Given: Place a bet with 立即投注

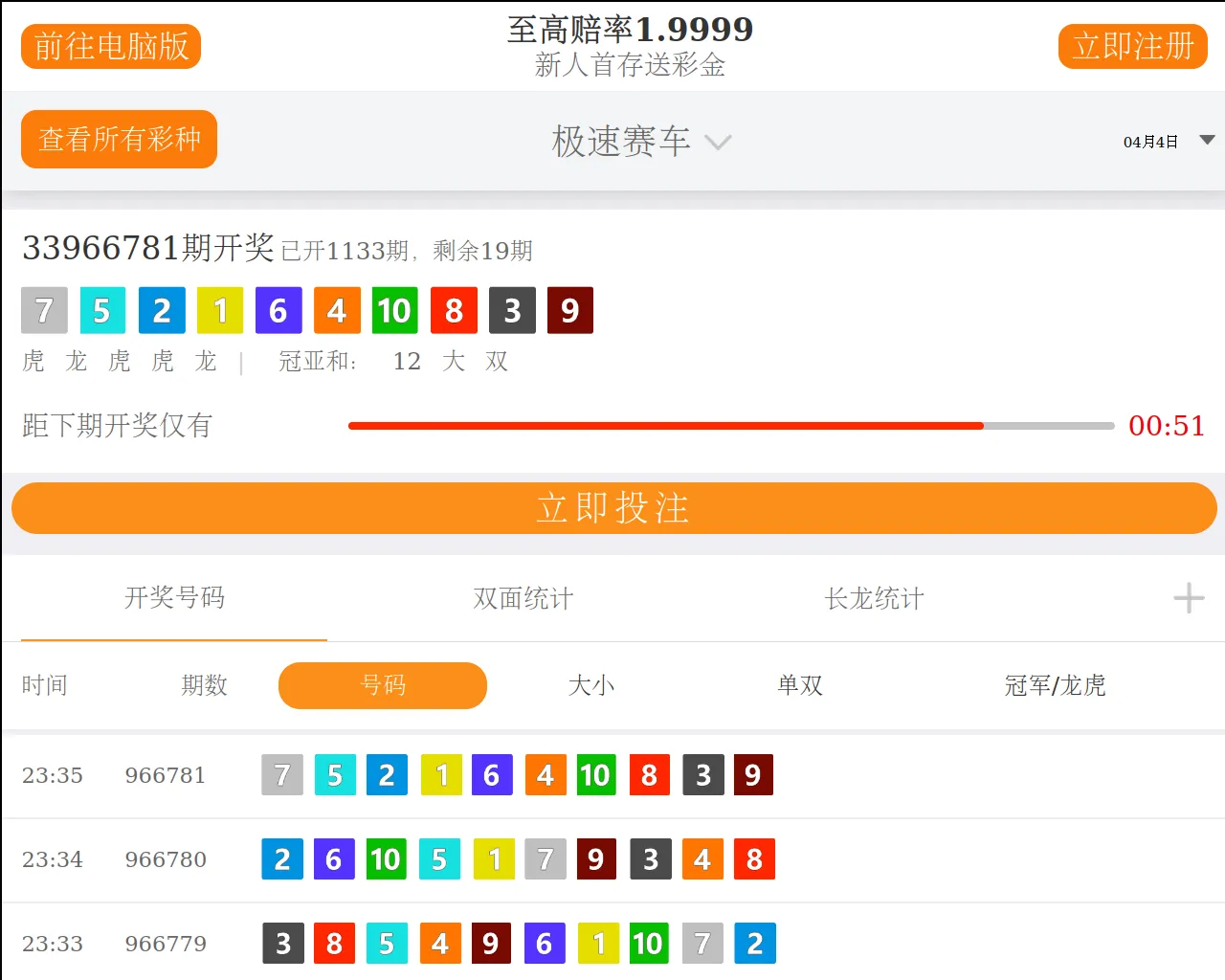Looking at the screenshot, I should 613,508.
